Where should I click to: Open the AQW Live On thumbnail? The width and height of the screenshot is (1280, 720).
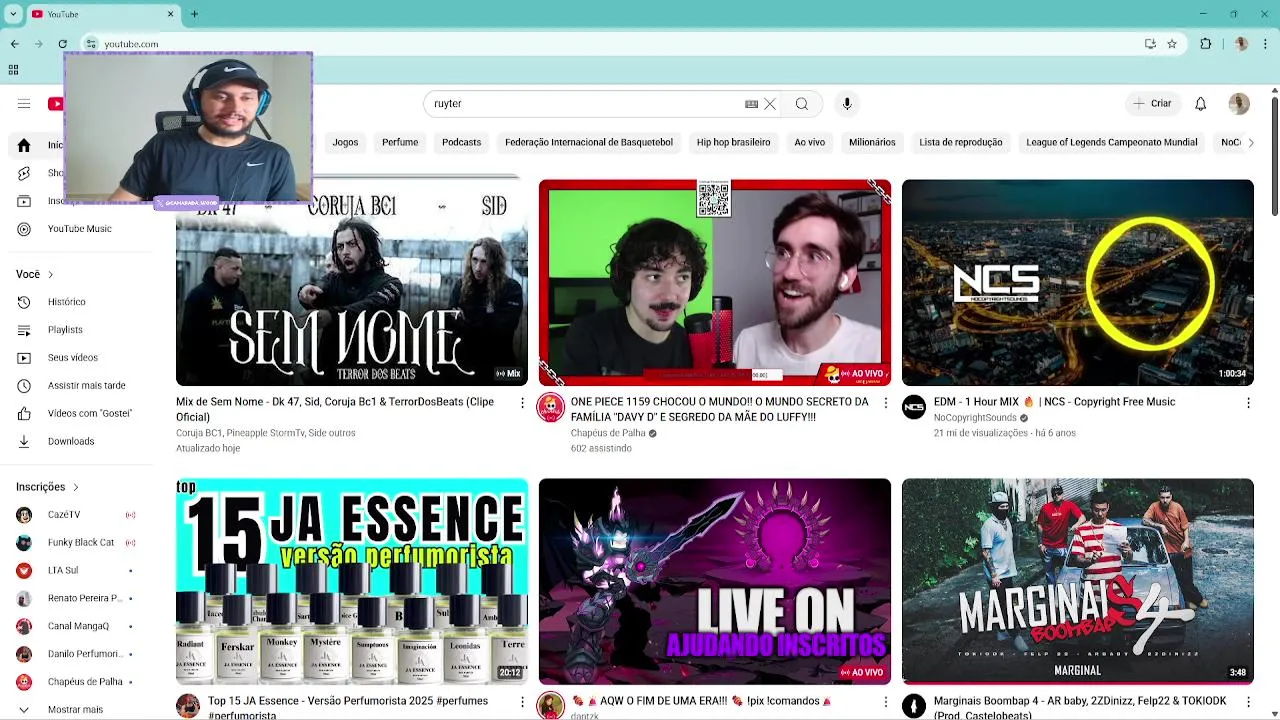click(x=715, y=581)
